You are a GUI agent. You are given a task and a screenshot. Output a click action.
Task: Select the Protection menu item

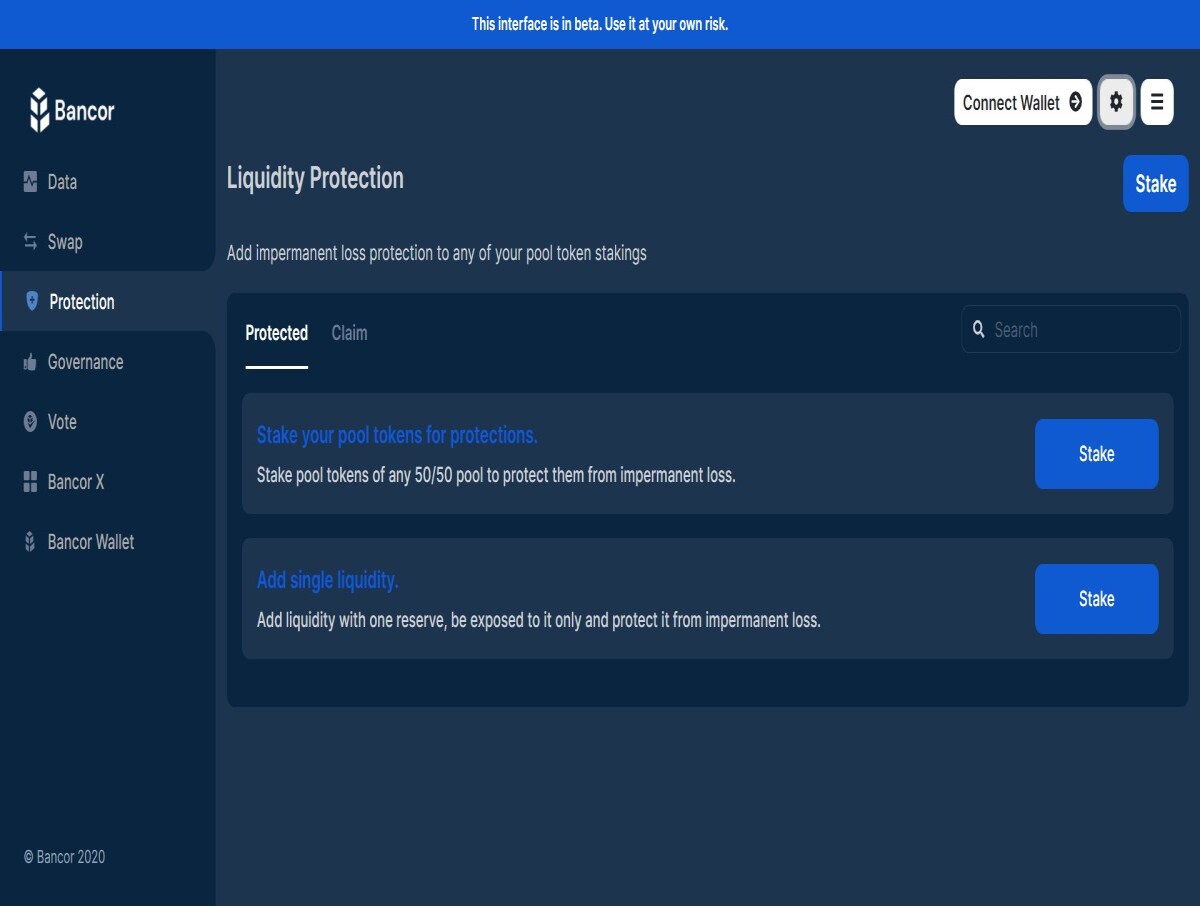click(108, 302)
